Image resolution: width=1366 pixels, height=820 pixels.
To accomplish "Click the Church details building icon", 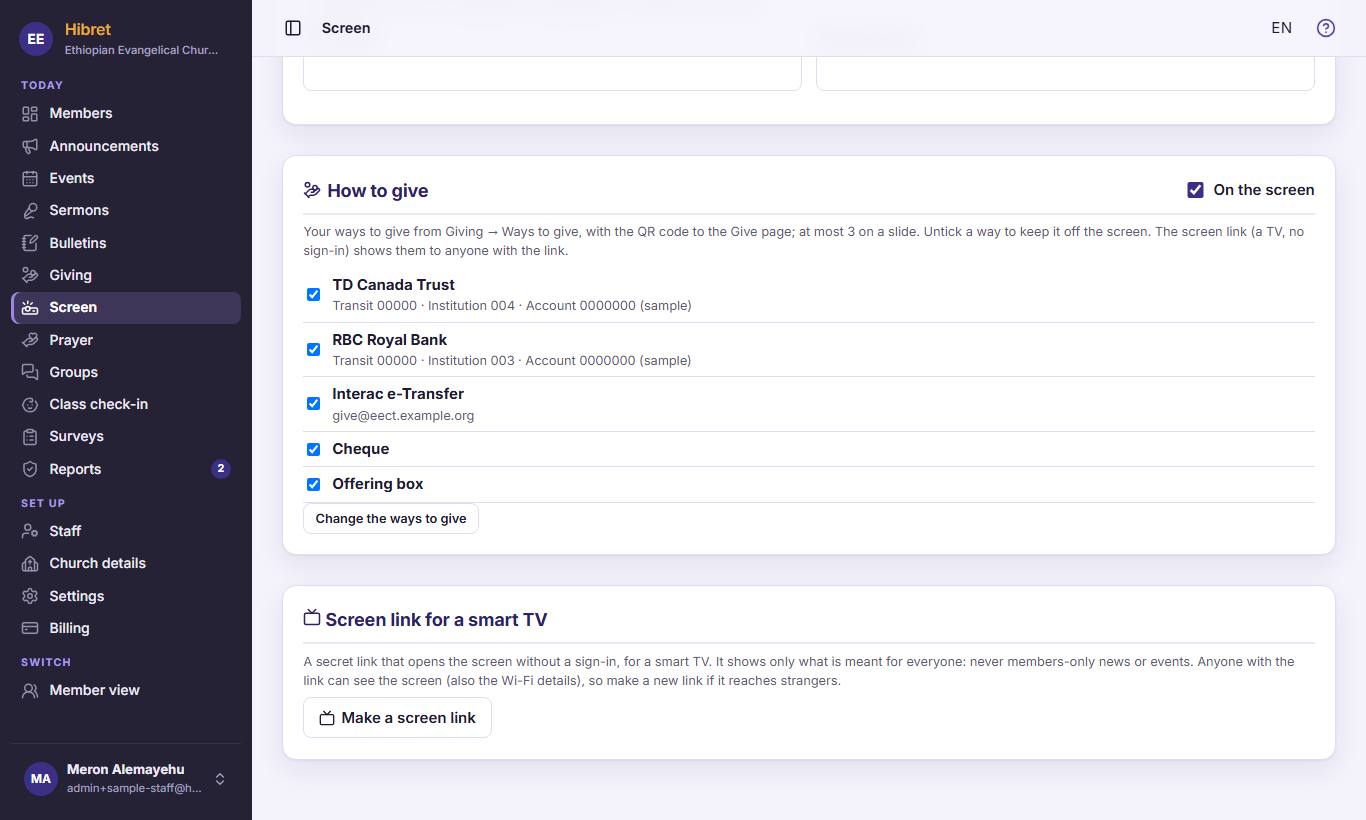I will point(30,563).
